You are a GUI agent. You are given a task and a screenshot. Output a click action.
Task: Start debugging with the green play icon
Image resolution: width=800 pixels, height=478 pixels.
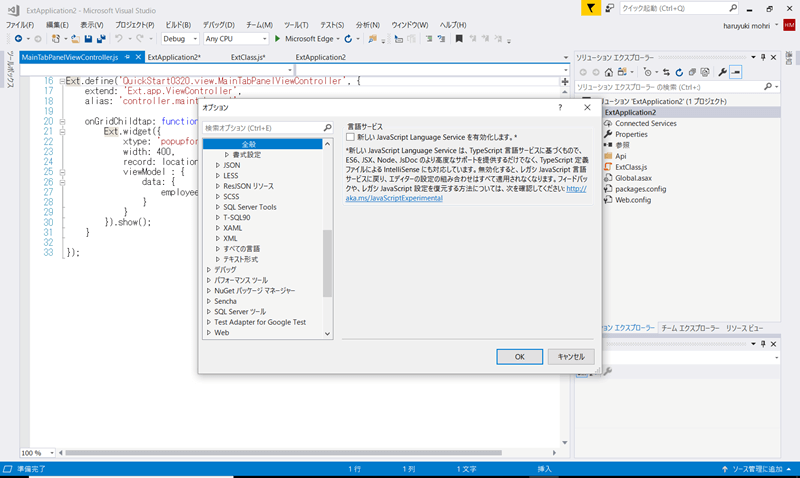pos(277,39)
